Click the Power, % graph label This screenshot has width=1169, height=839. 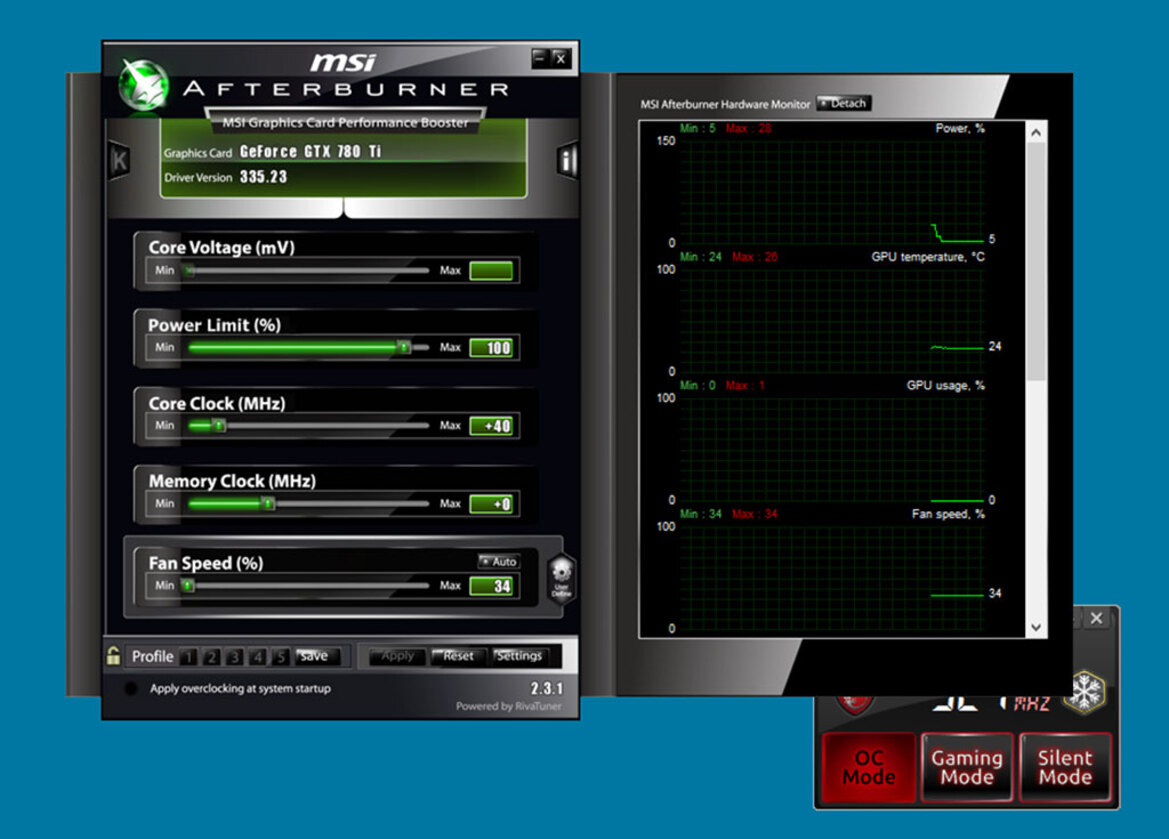960,128
